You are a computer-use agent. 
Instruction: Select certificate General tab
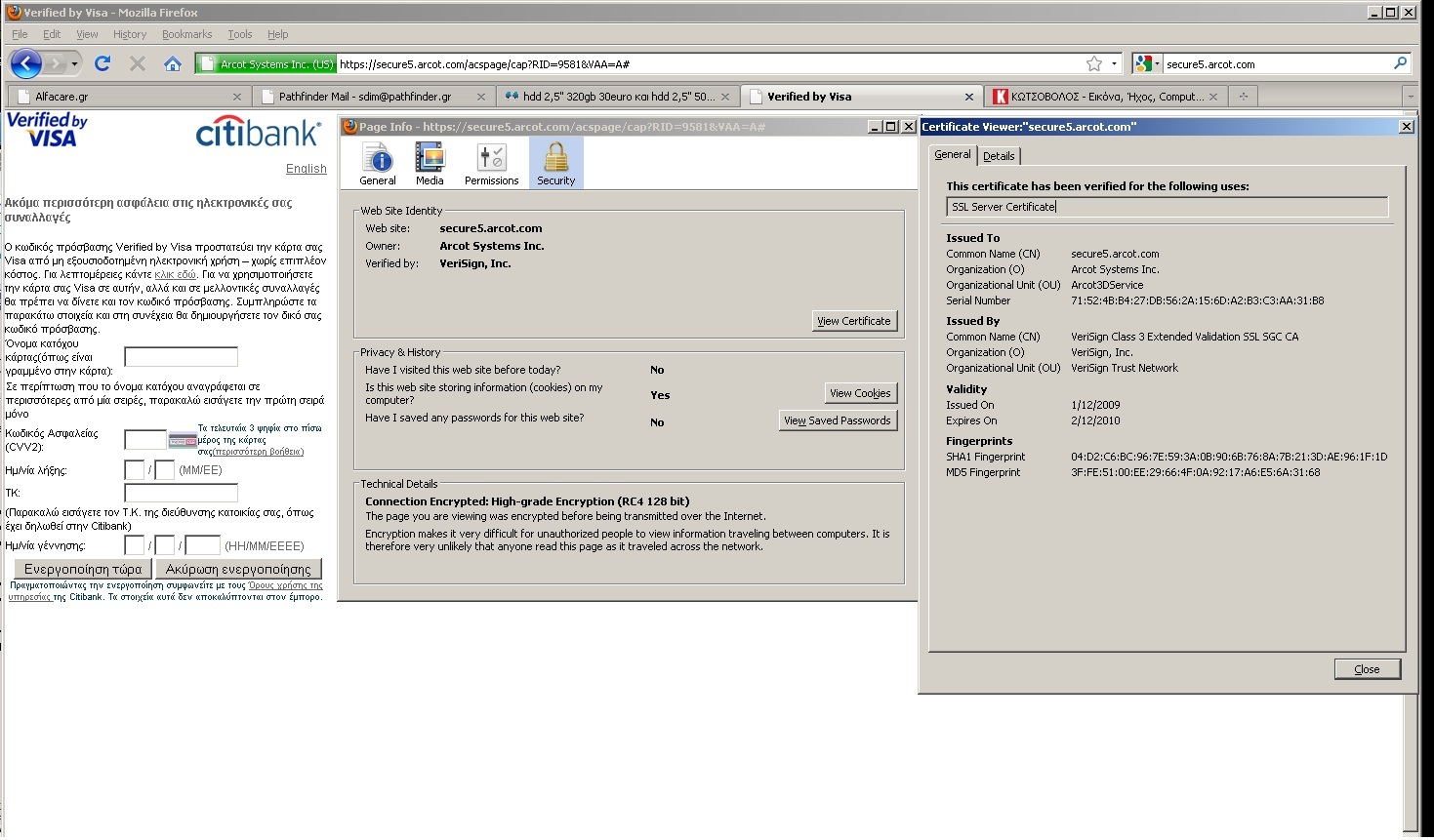pyautogui.click(x=953, y=154)
